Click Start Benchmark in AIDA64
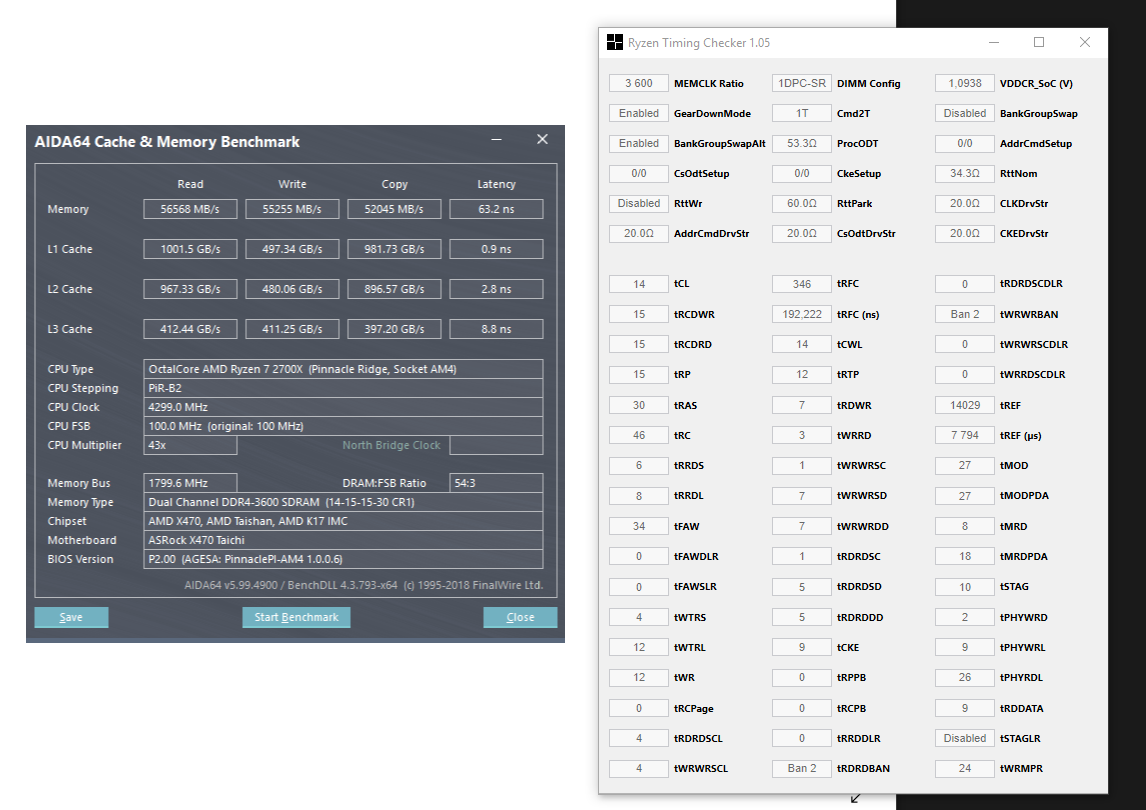This screenshot has width=1146, height=810. 296,617
